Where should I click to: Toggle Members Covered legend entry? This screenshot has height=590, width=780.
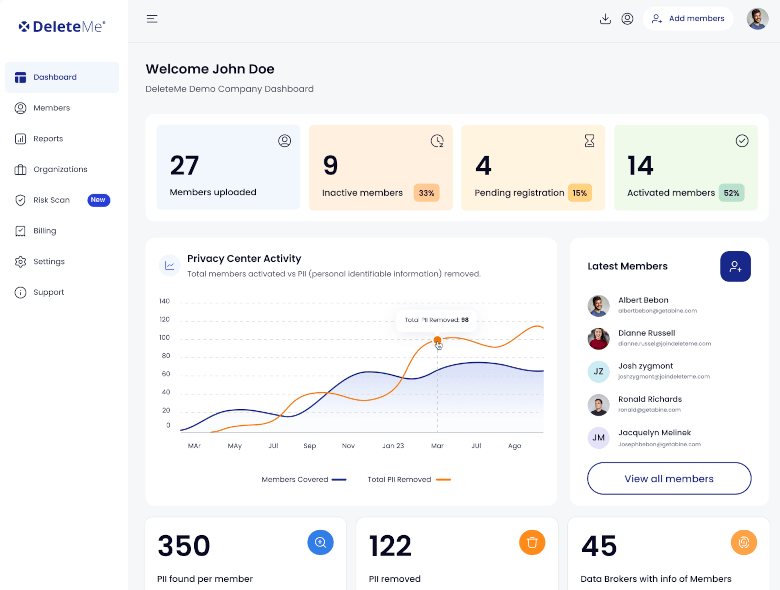pos(304,480)
